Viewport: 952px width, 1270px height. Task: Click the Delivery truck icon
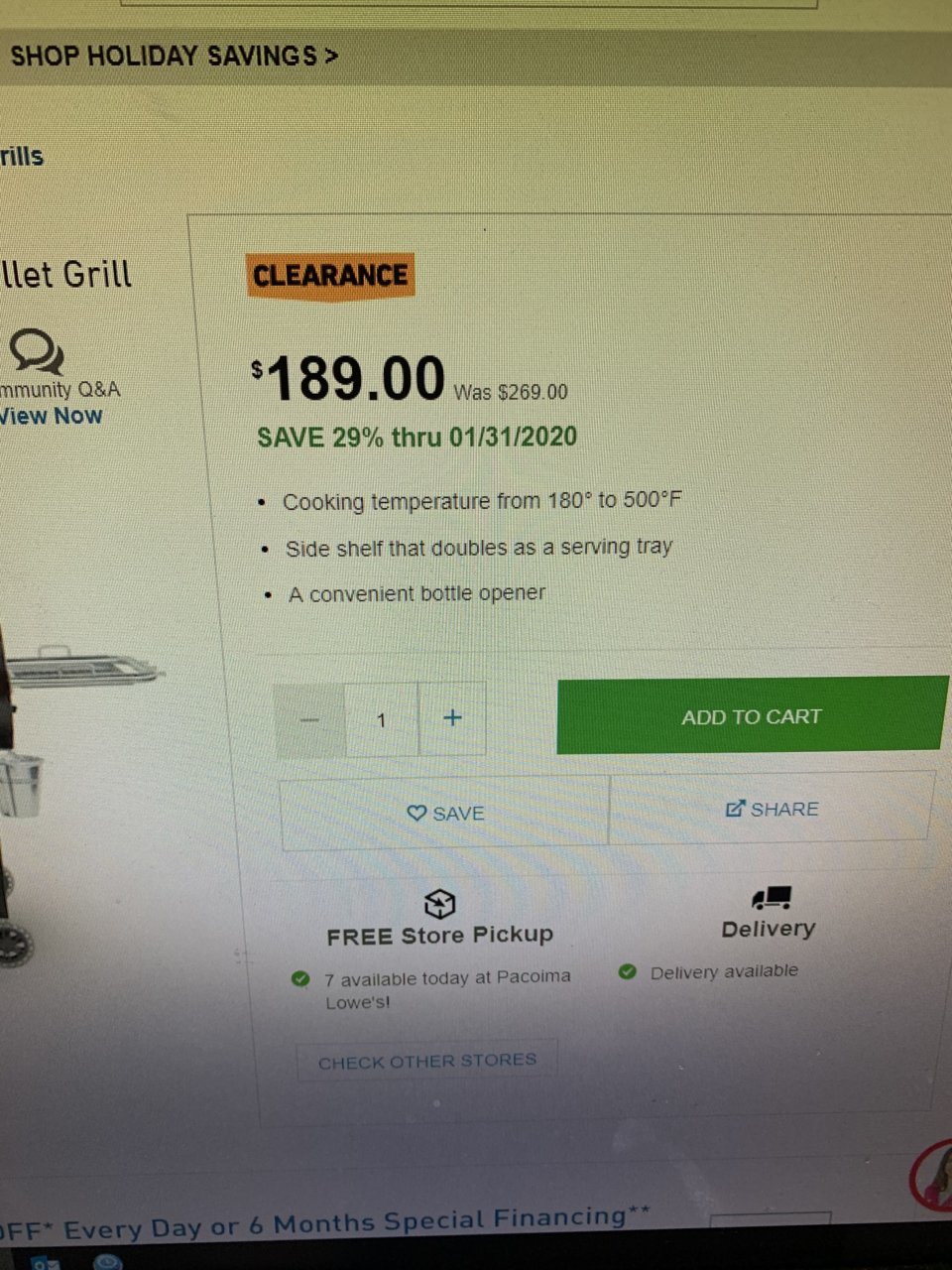coord(771,898)
